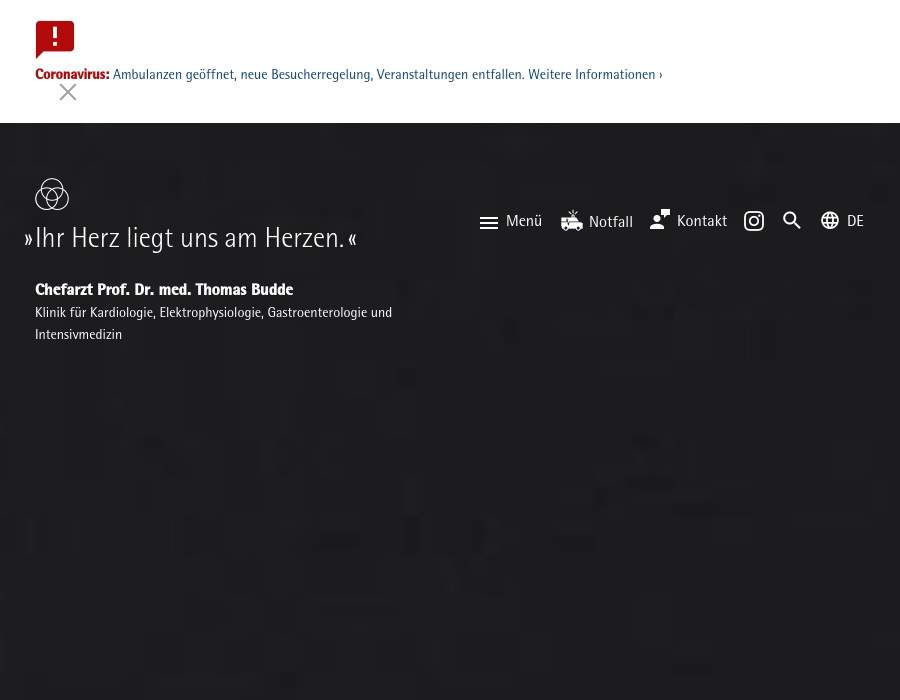Image resolution: width=900 pixels, height=700 pixels.
Task: Open search via magnifier icon
Action: (792, 221)
